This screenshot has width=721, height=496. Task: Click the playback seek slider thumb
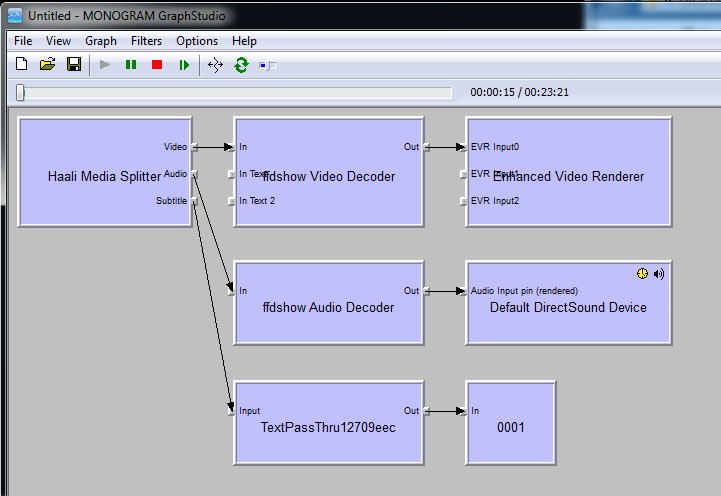[20, 93]
